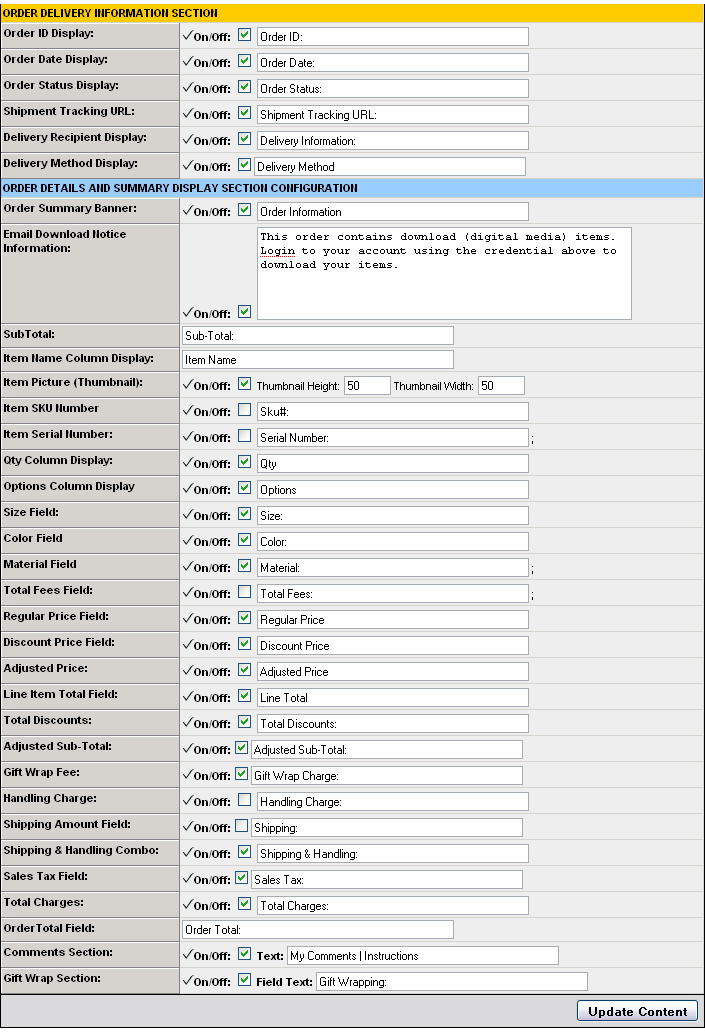This screenshot has width=705, height=1032.
Task: Edit the 'Order Total:' text field
Action: 317,929
